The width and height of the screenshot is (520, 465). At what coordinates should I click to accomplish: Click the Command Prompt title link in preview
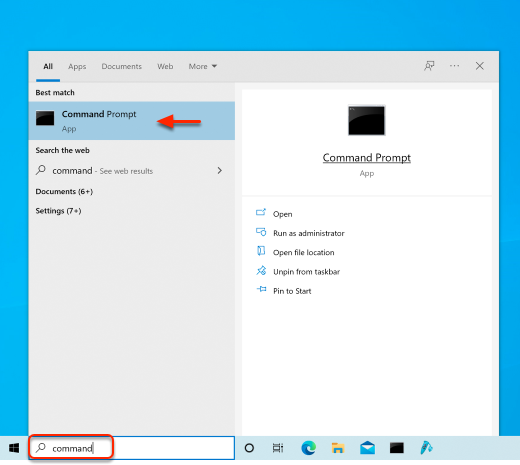point(367,158)
